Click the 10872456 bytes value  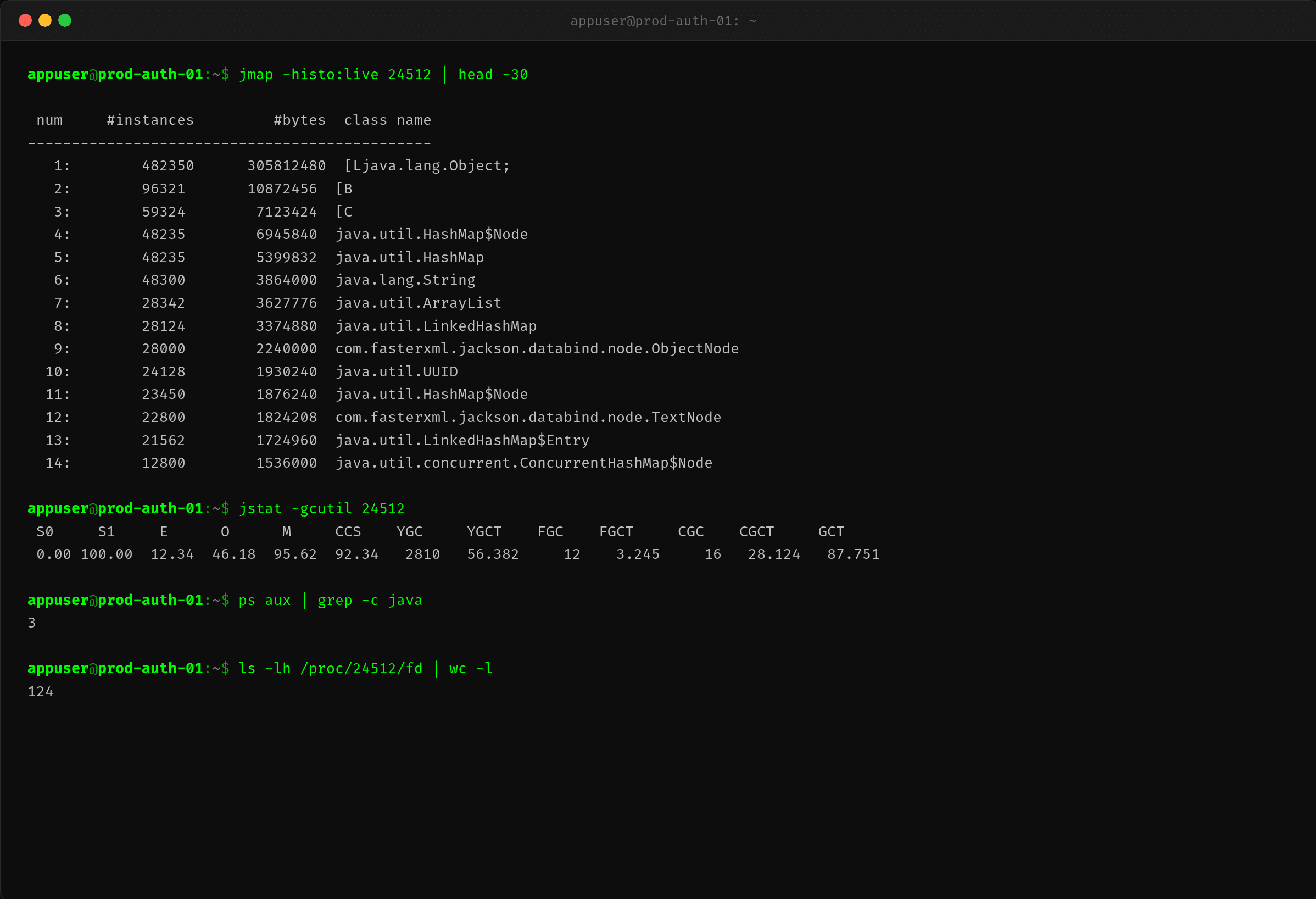click(282, 188)
